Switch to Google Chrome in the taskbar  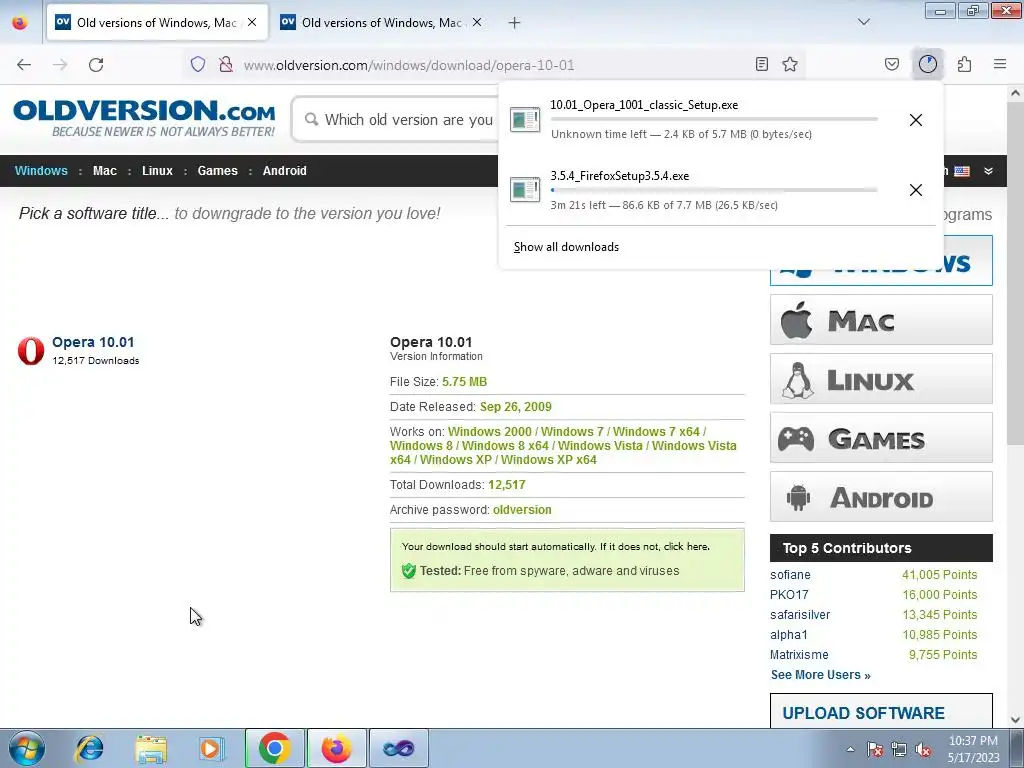point(274,748)
